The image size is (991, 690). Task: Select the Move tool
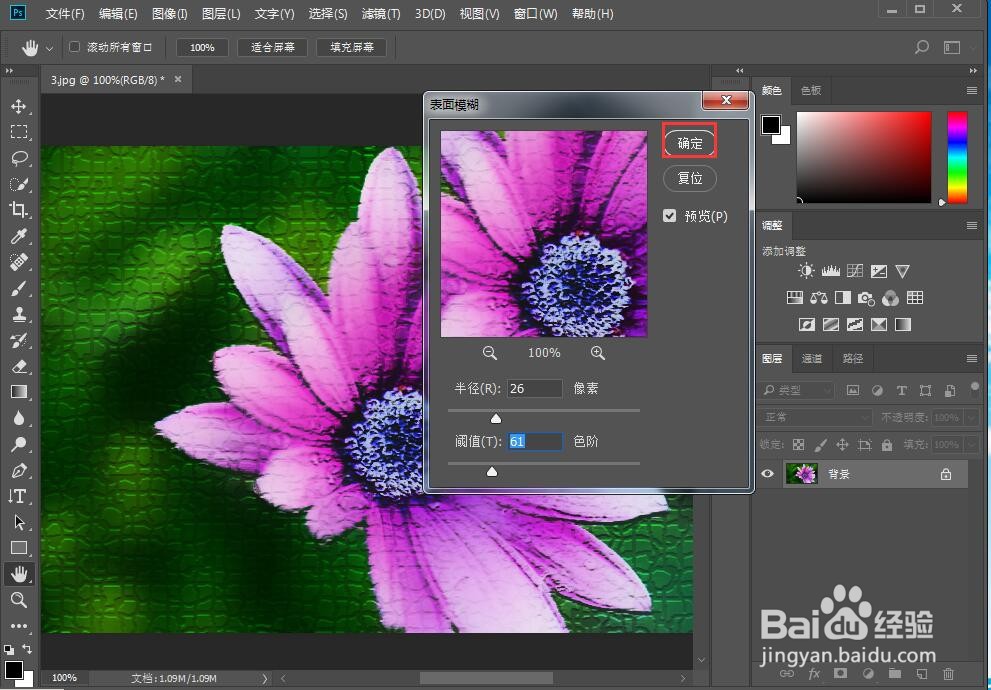click(19, 106)
